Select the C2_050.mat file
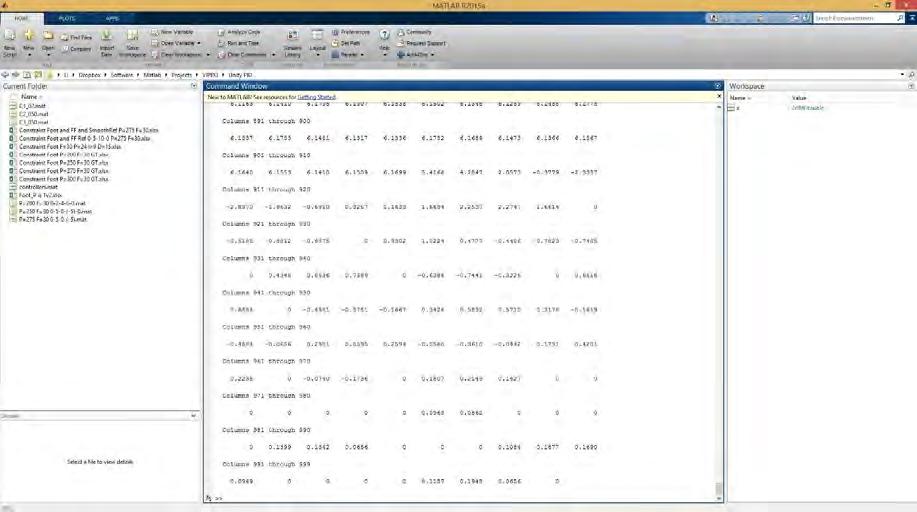 point(33,114)
